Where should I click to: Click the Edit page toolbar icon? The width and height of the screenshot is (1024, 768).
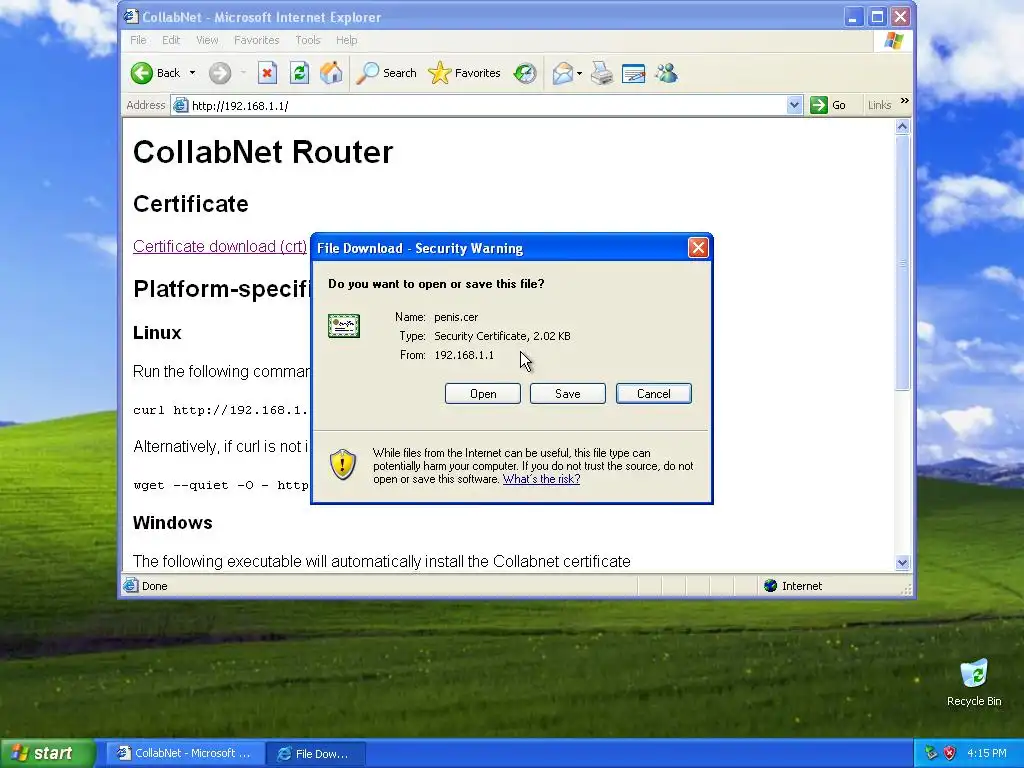coord(633,73)
